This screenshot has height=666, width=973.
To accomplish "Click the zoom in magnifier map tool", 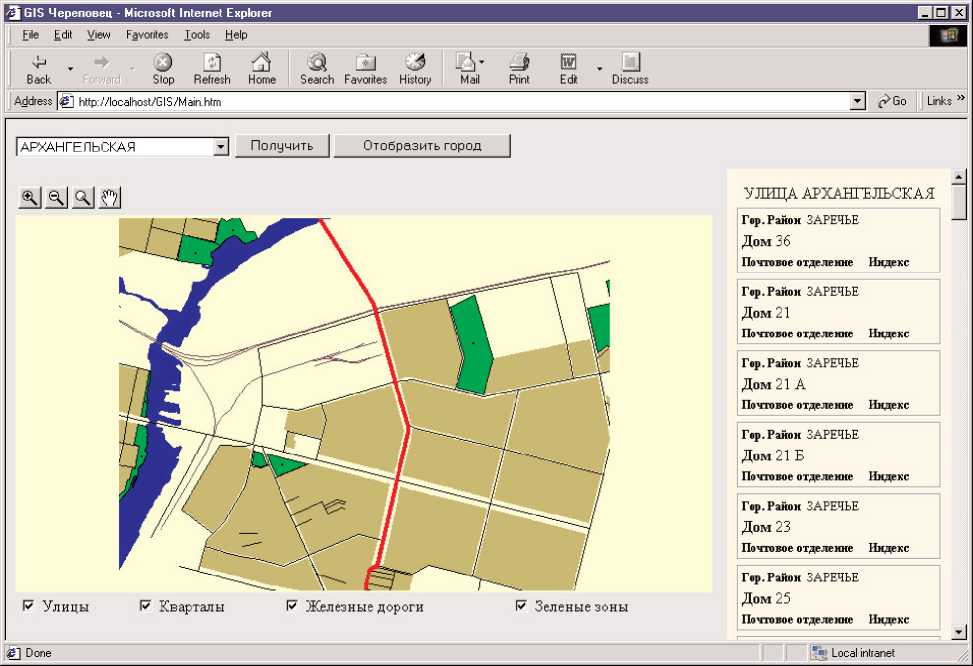I will [30, 198].
